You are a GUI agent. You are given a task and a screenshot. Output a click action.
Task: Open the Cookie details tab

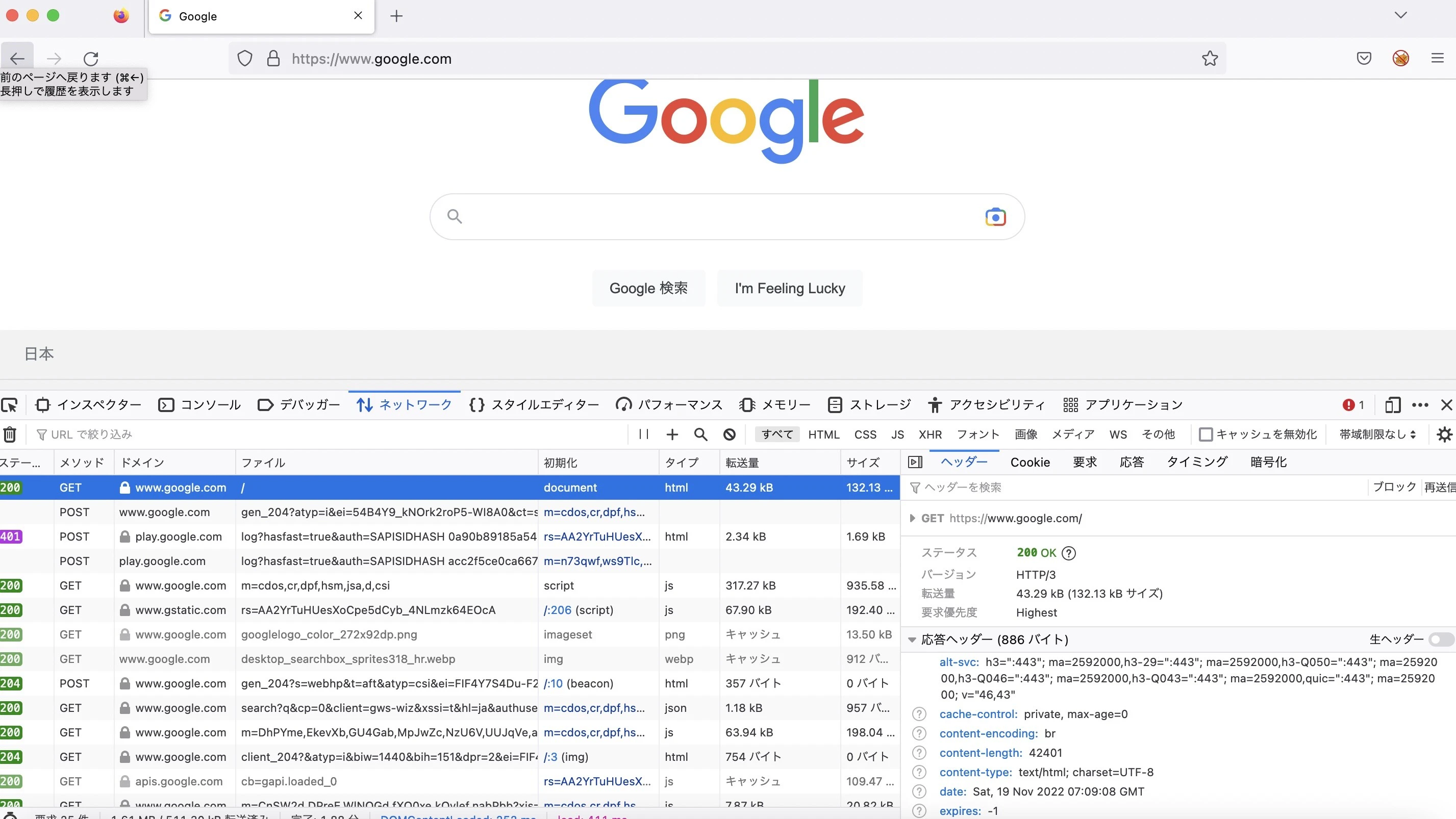(1030, 462)
